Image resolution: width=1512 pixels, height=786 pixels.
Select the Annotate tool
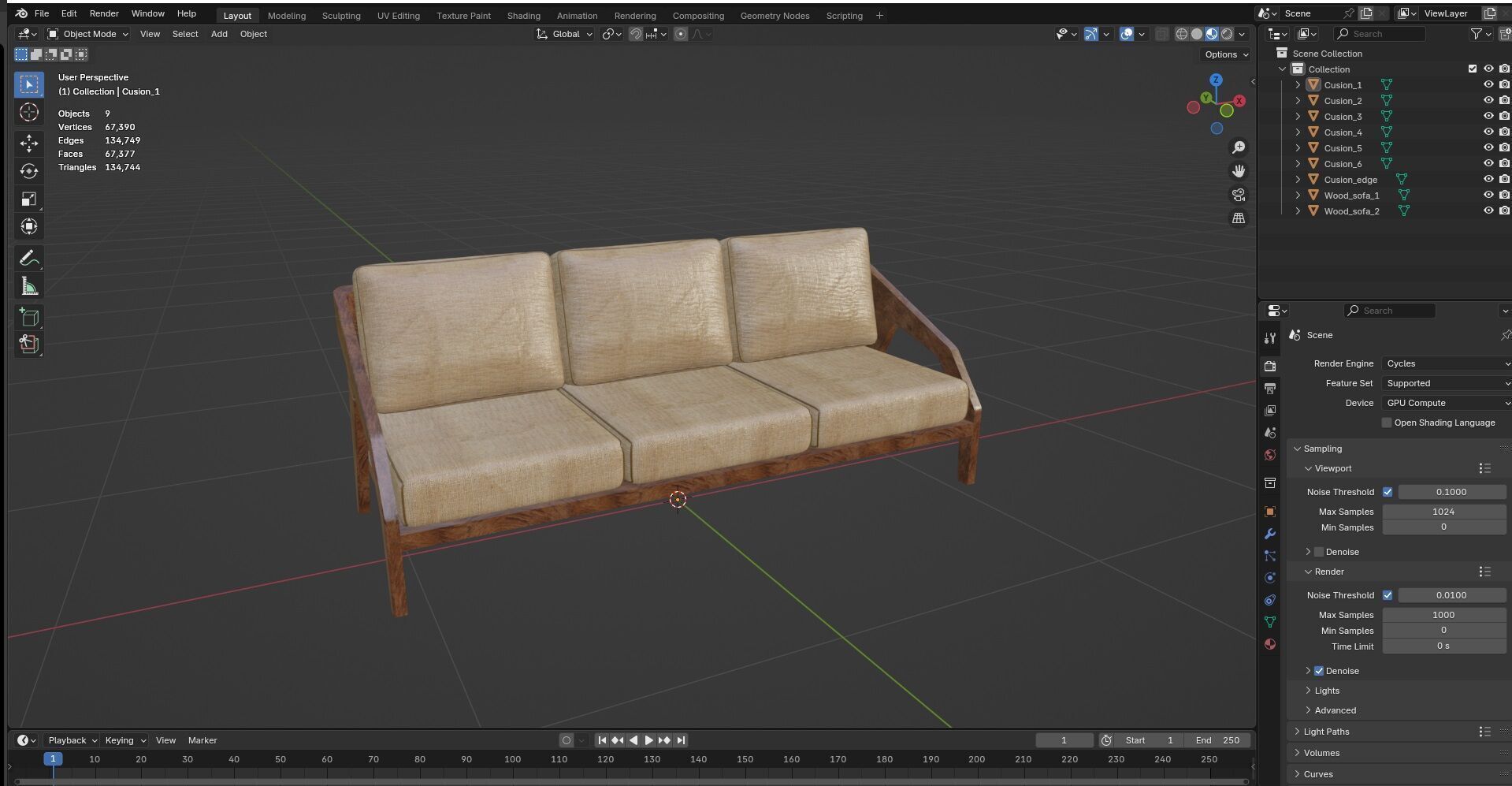29,258
